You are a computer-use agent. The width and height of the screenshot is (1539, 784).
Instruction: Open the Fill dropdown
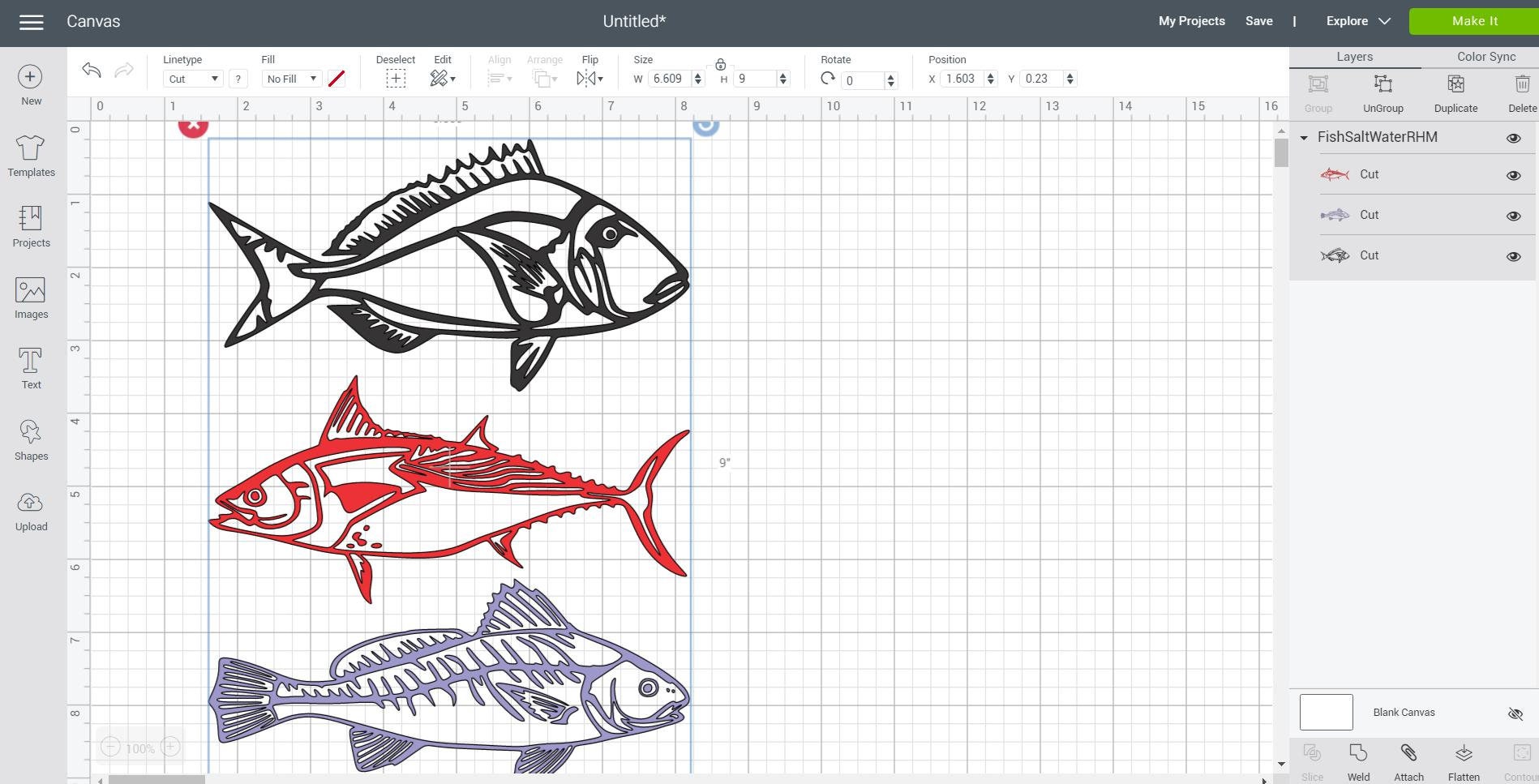290,78
